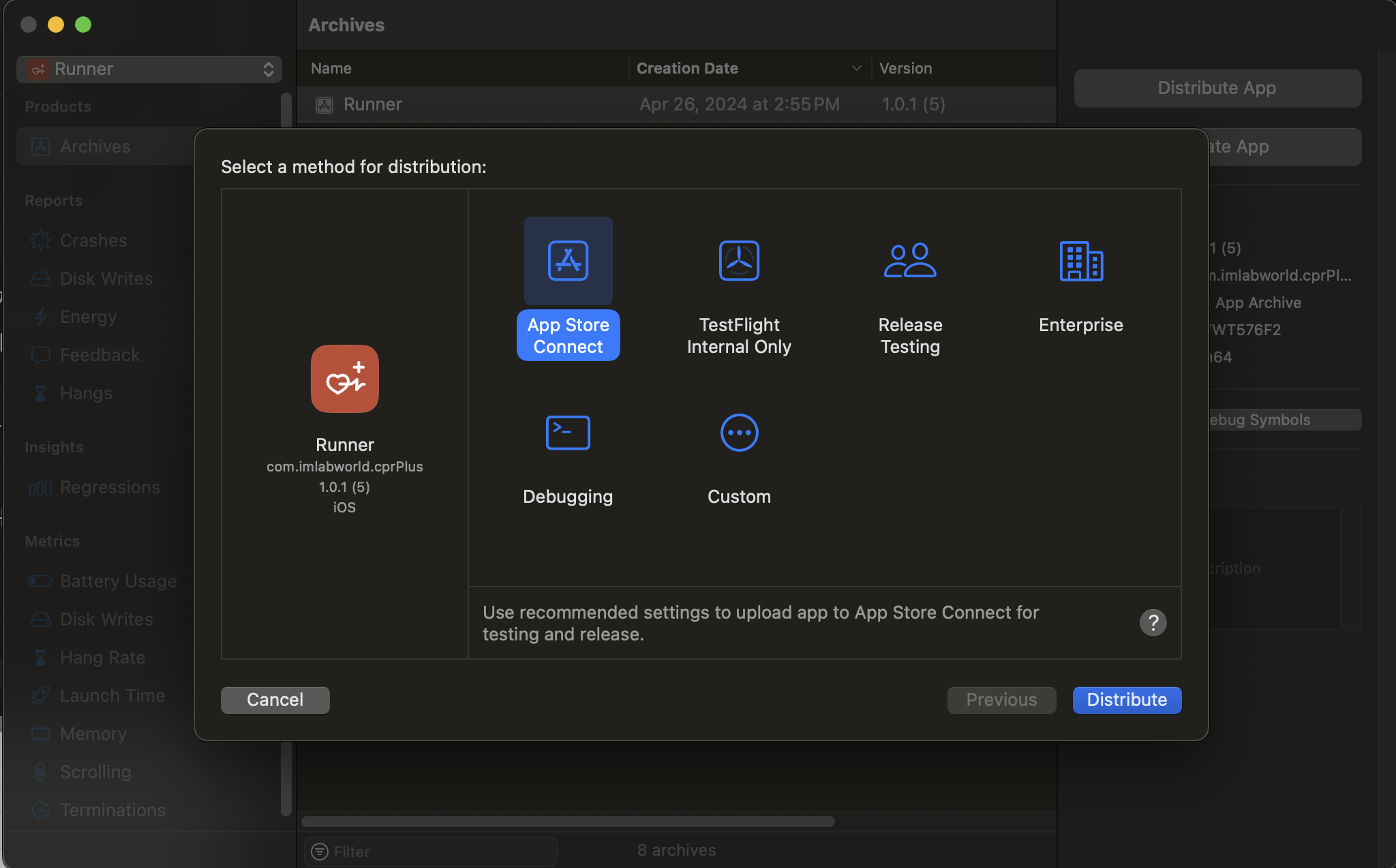
Task: Click the 1.0.1 (5) version cell
Action: 913,104
